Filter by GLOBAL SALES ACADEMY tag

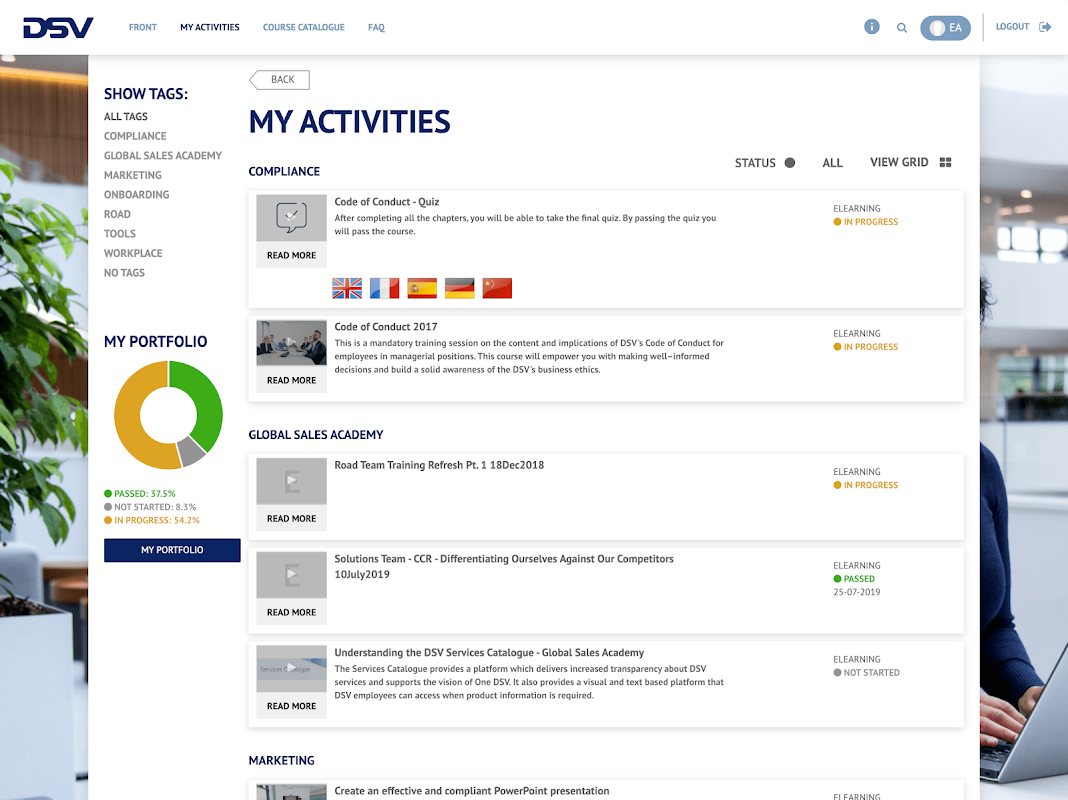coord(163,155)
